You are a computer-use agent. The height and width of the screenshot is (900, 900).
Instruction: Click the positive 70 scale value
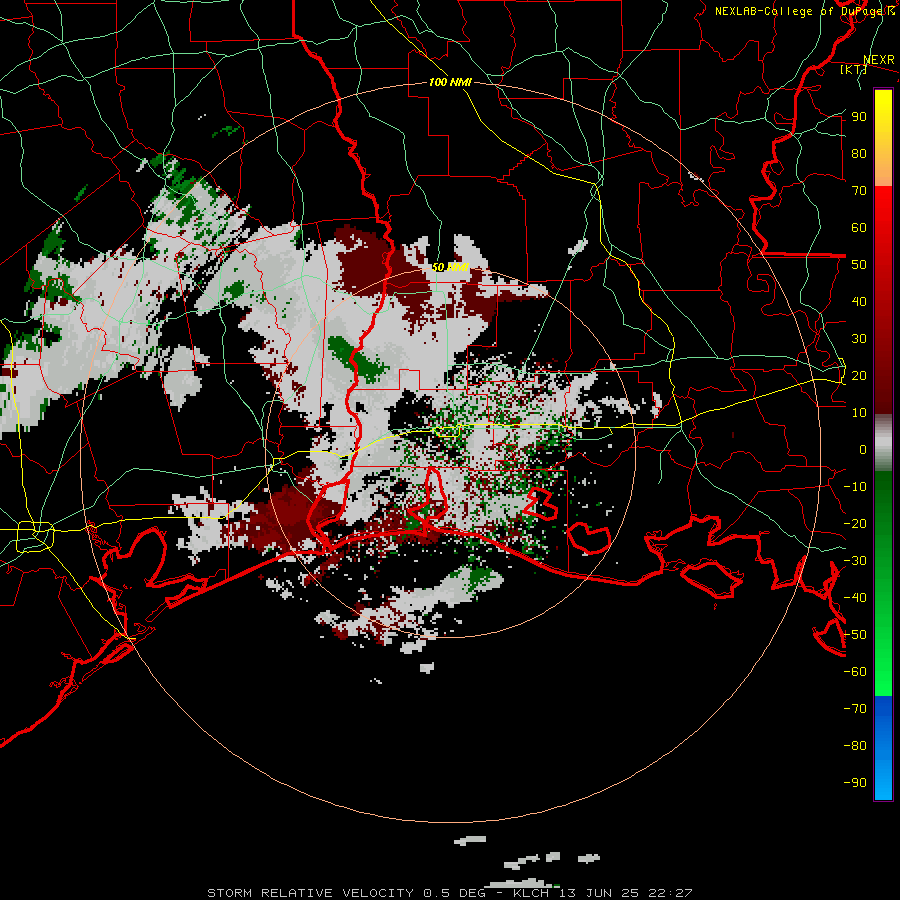pyautogui.click(x=859, y=191)
